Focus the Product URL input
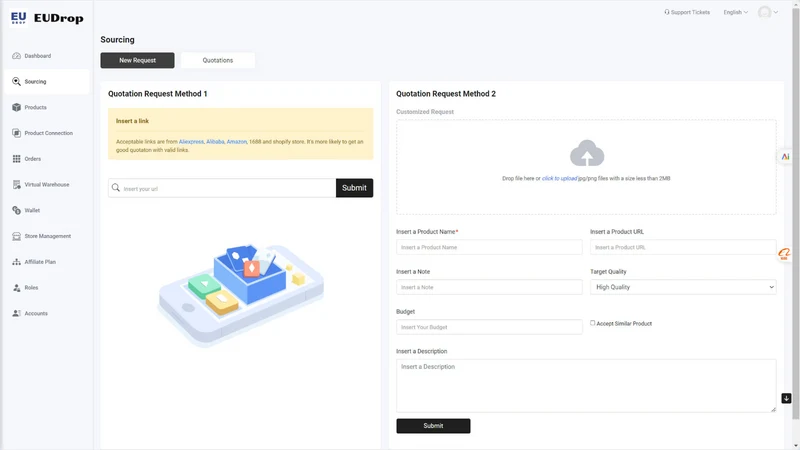Screen dimensions: 800x450 683,247
